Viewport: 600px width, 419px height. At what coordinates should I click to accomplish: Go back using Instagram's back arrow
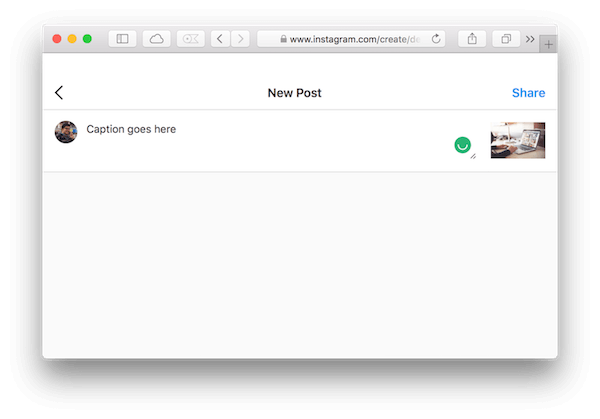[59, 93]
